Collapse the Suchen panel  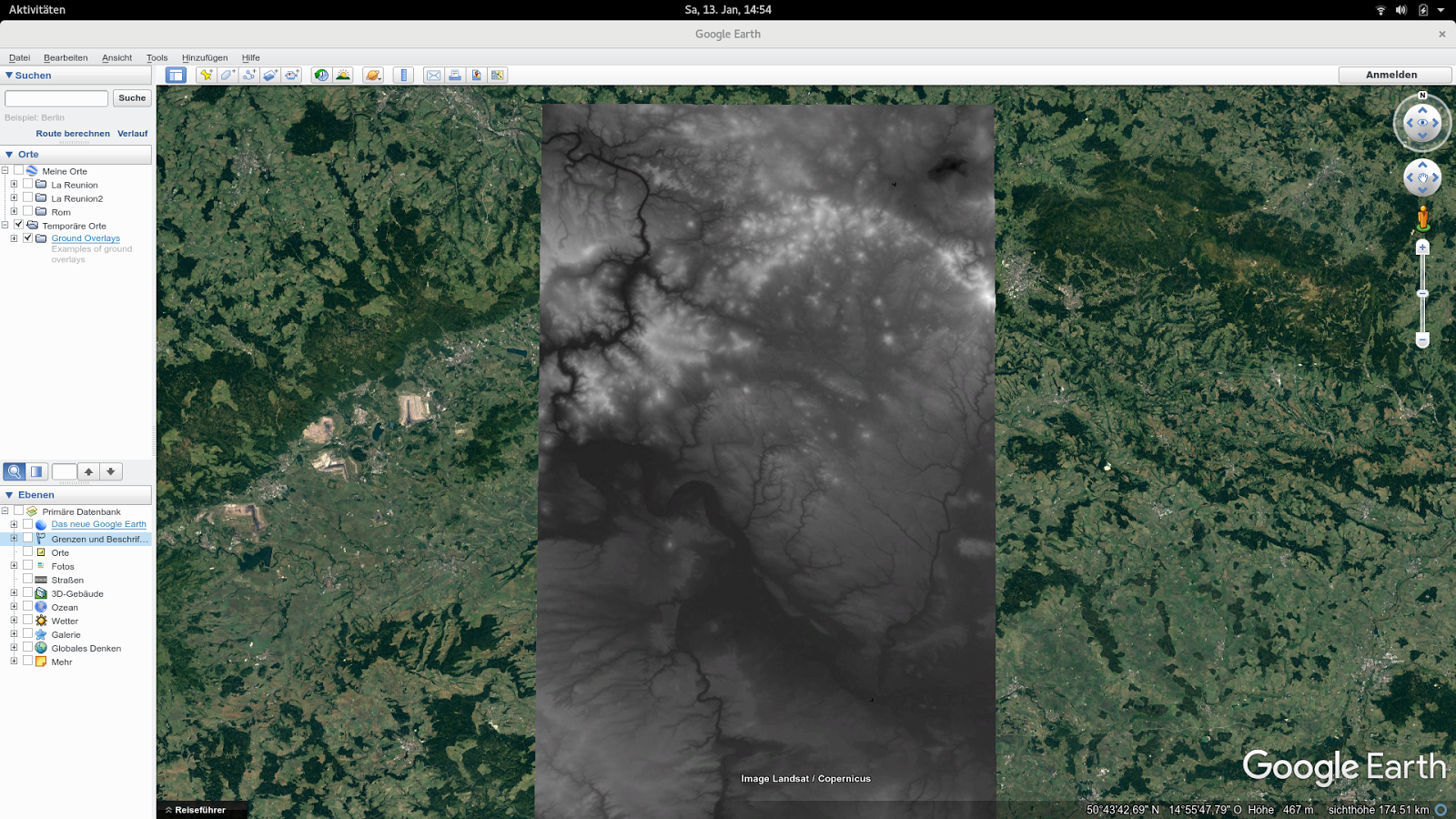(x=9, y=76)
